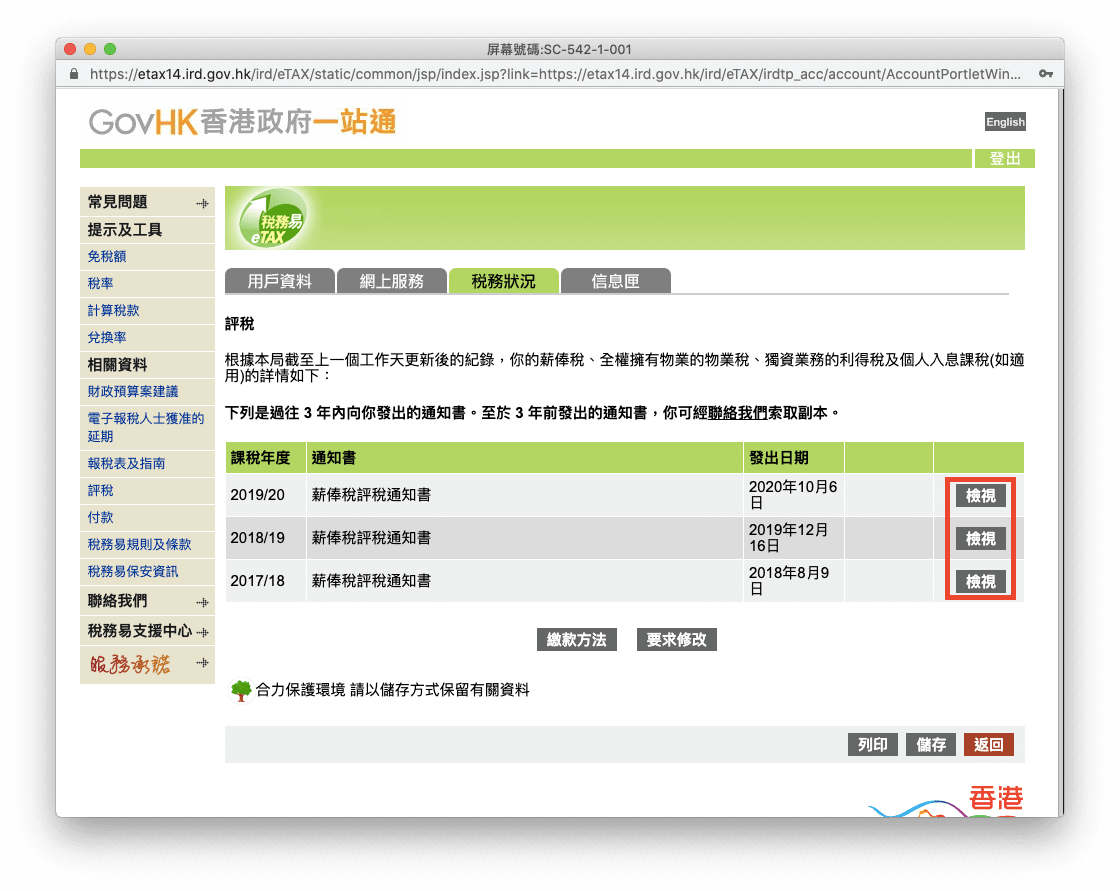Open the 聯絡我們 link in the notice text
Viewport: 1120px width, 891px height.
coord(737,413)
